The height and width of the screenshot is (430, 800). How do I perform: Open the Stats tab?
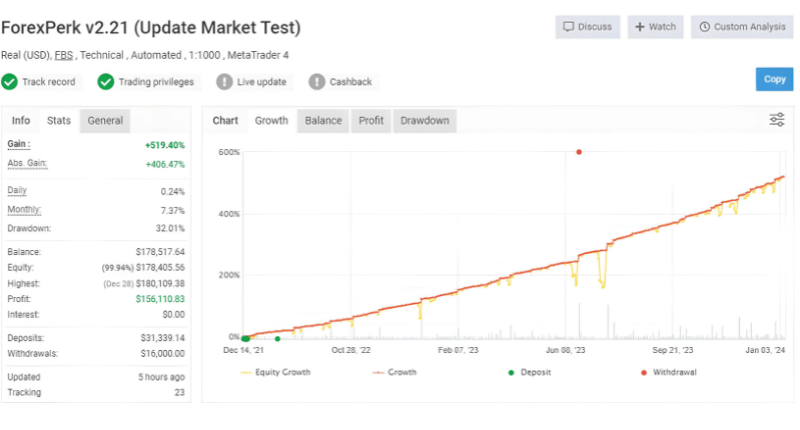(x=59, y=121)
